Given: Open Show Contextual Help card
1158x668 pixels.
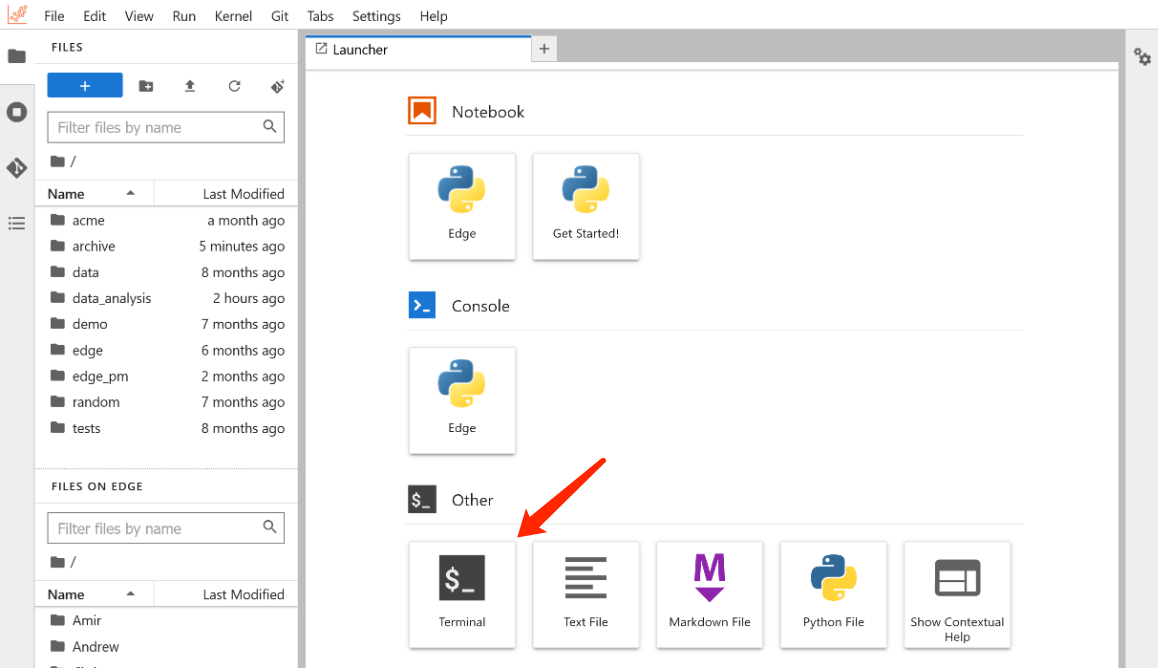Looking at the screenshot, I should click(x=957, y=595).
